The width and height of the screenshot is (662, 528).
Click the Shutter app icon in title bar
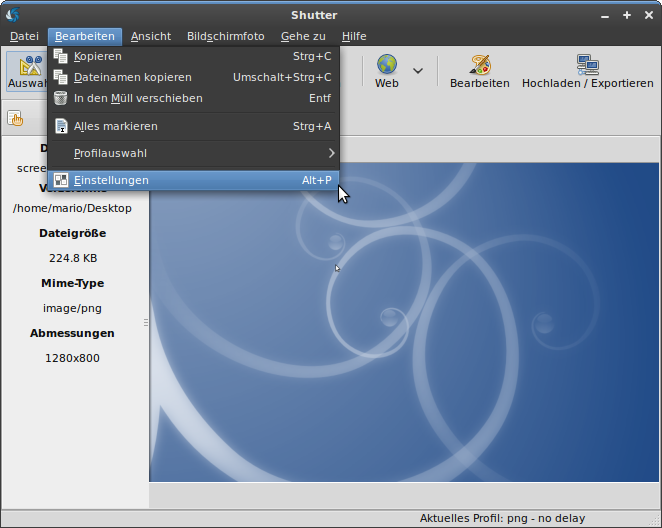pyautogui.click(x=13, y=14)
